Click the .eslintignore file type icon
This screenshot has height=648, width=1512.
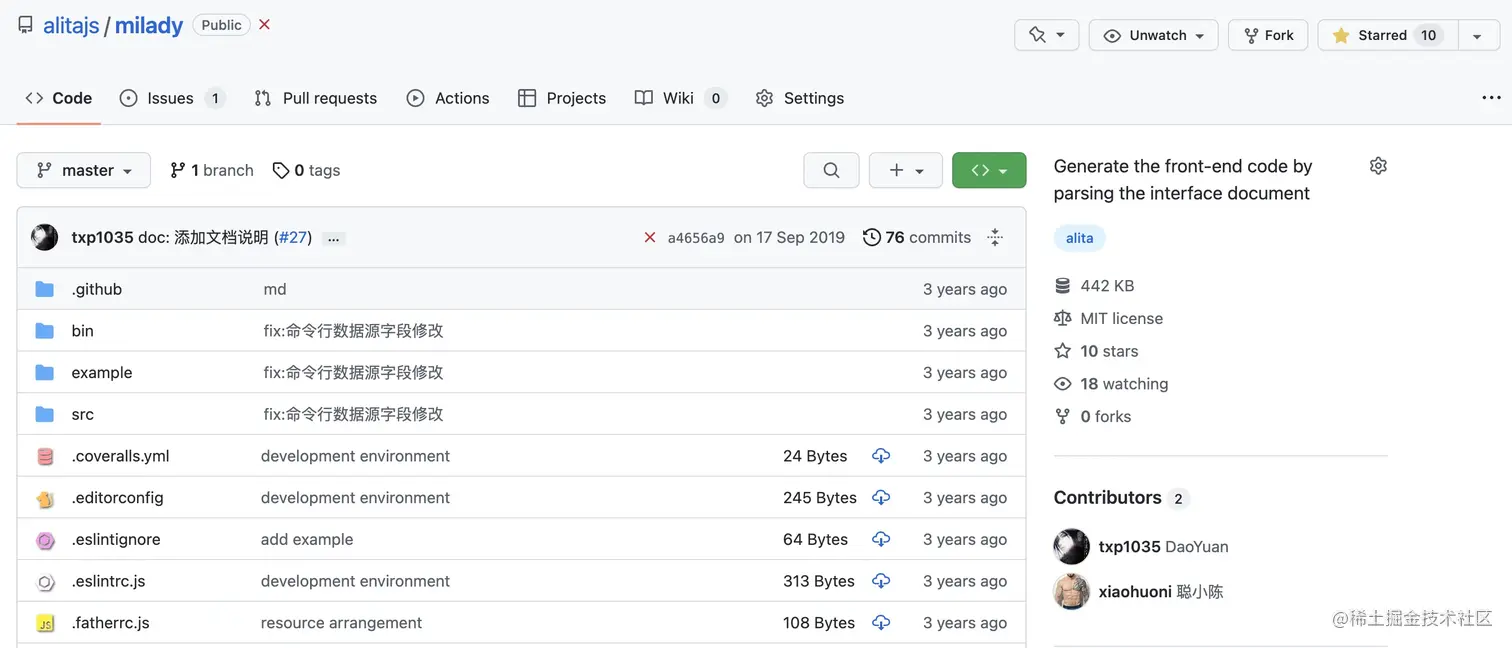click(x=45, y=540)
